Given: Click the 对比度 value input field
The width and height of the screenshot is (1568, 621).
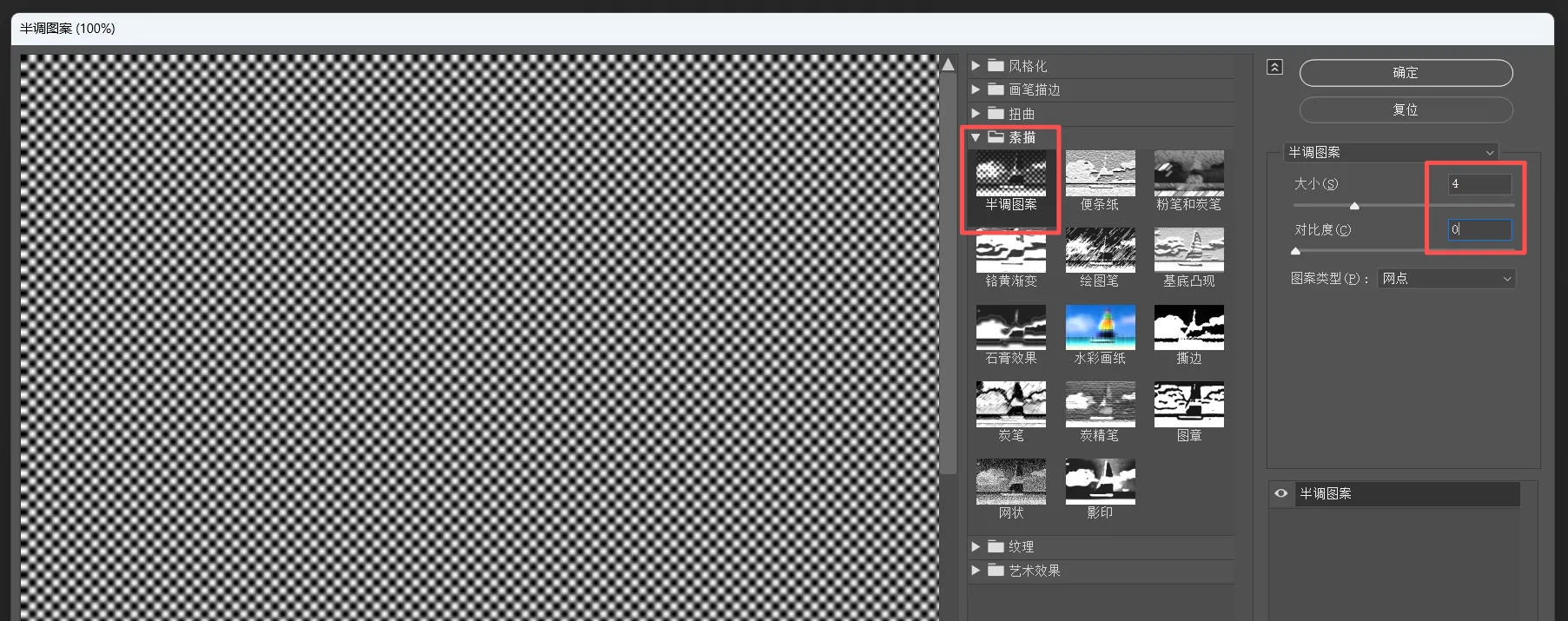Looking at the screenshot, I should pos(1479,229).
